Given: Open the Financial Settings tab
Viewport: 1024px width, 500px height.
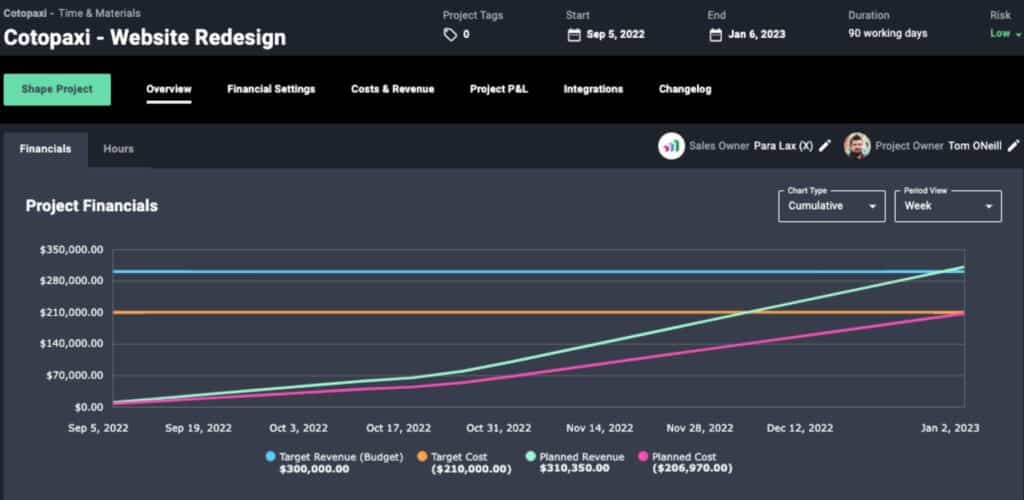Looking at the screenshot, I should coord(271,89).
